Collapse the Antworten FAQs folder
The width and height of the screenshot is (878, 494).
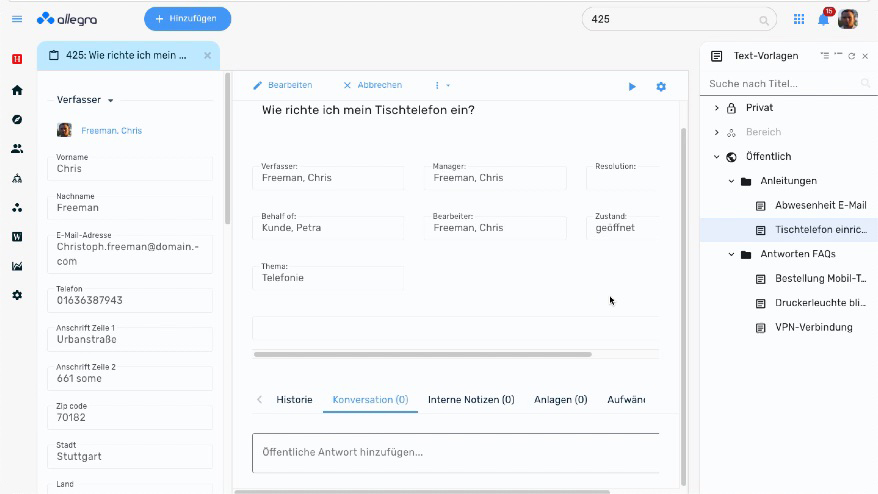point(731,255)
